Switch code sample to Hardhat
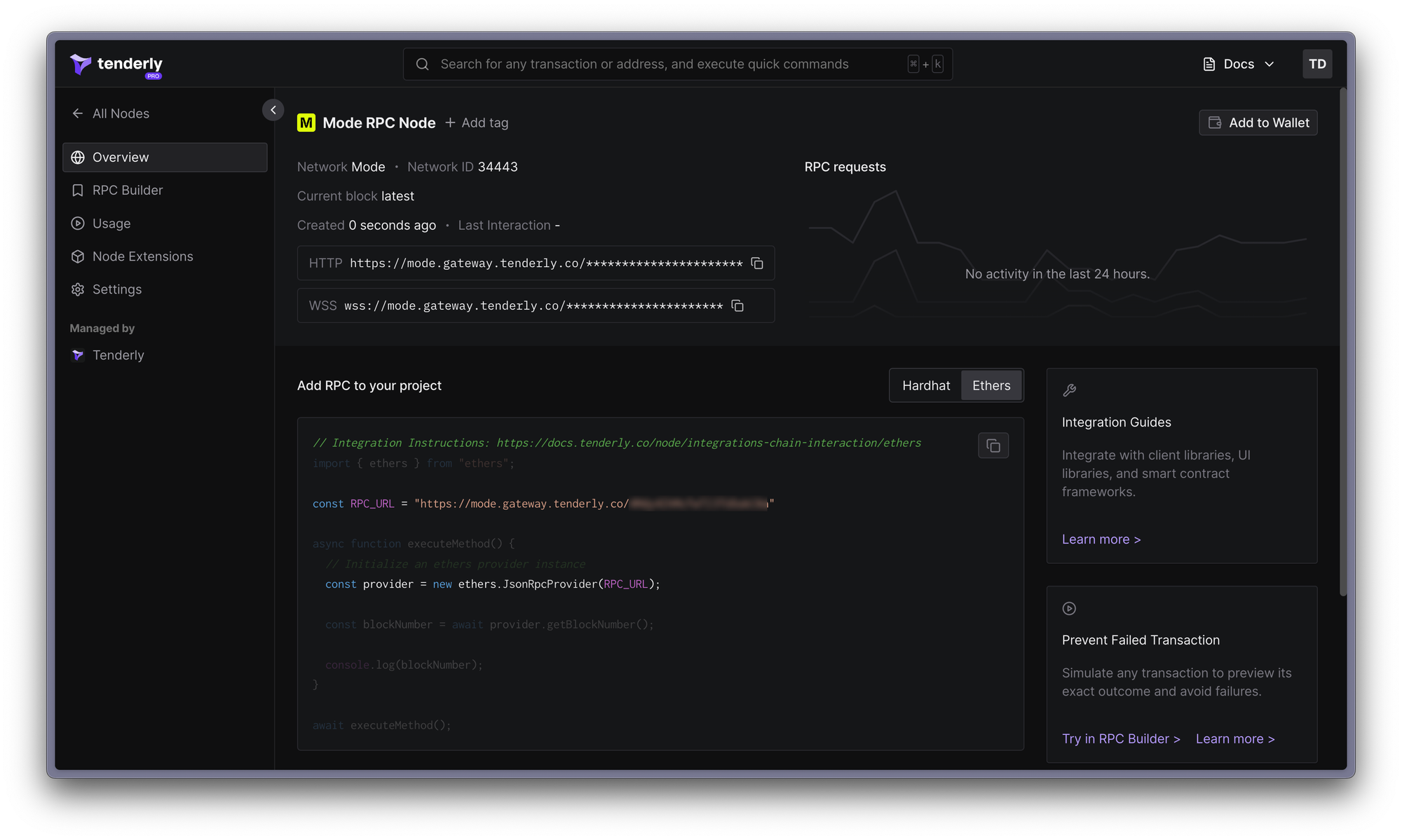This screenshot has height=840, width=1402. (x=925, y=385)
